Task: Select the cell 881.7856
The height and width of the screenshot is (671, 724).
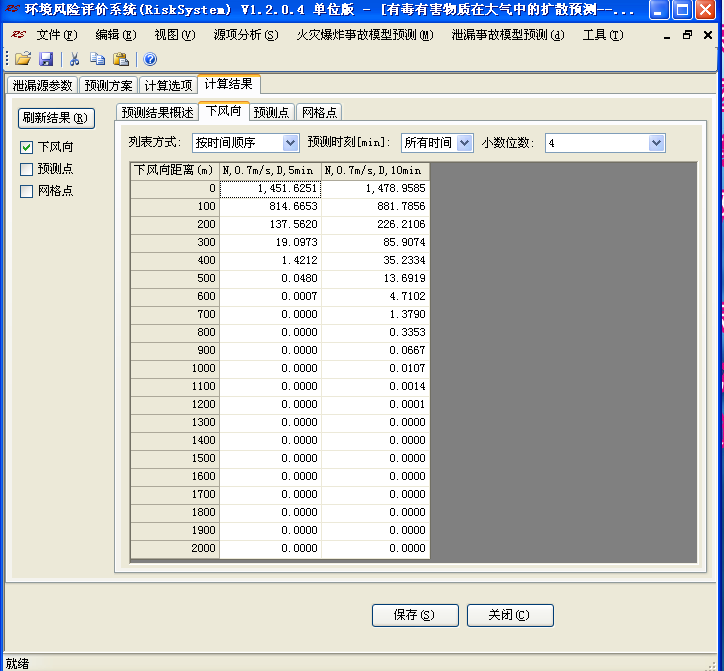Action: (x=375, y=206)
